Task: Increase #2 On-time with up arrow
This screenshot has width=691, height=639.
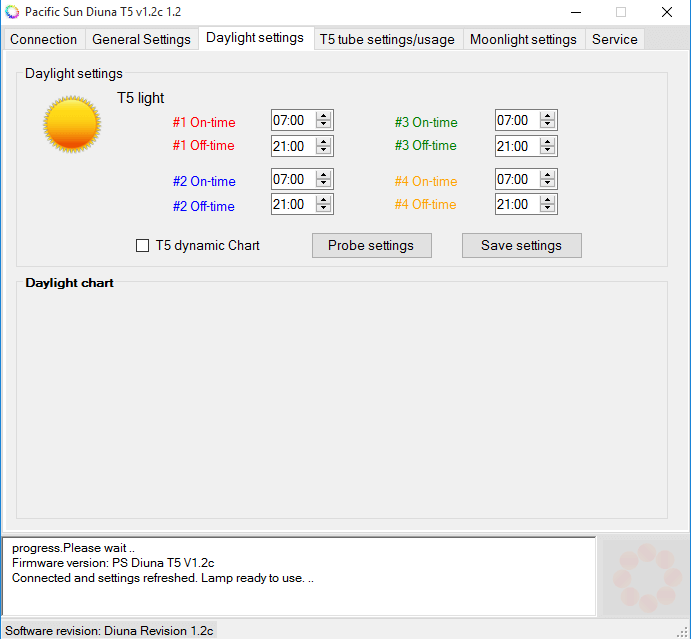Action: 323,175
